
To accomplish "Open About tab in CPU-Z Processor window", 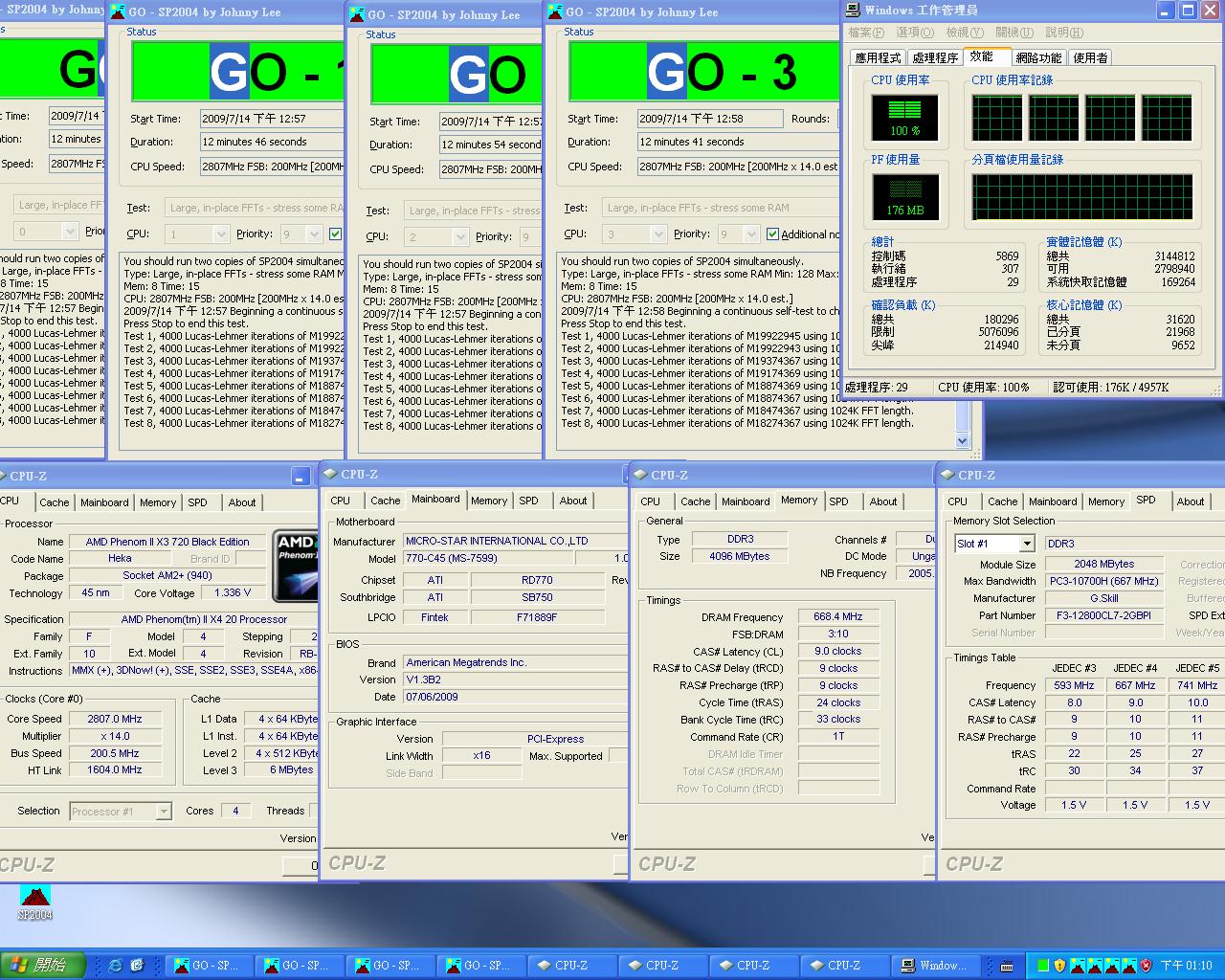I will pyautogui.click(x=242, y=502).
